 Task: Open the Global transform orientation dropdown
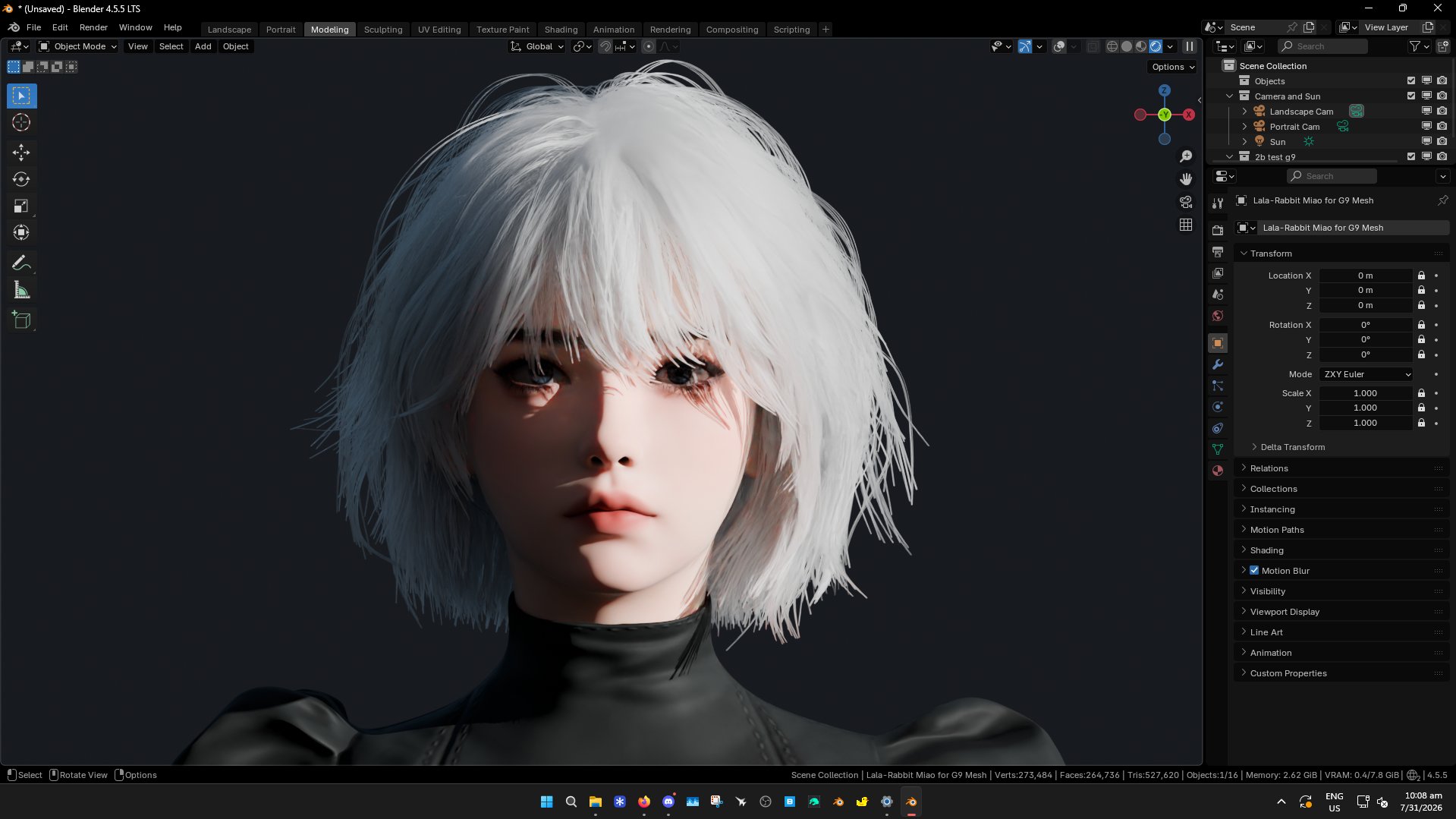(x=537, y=46)
